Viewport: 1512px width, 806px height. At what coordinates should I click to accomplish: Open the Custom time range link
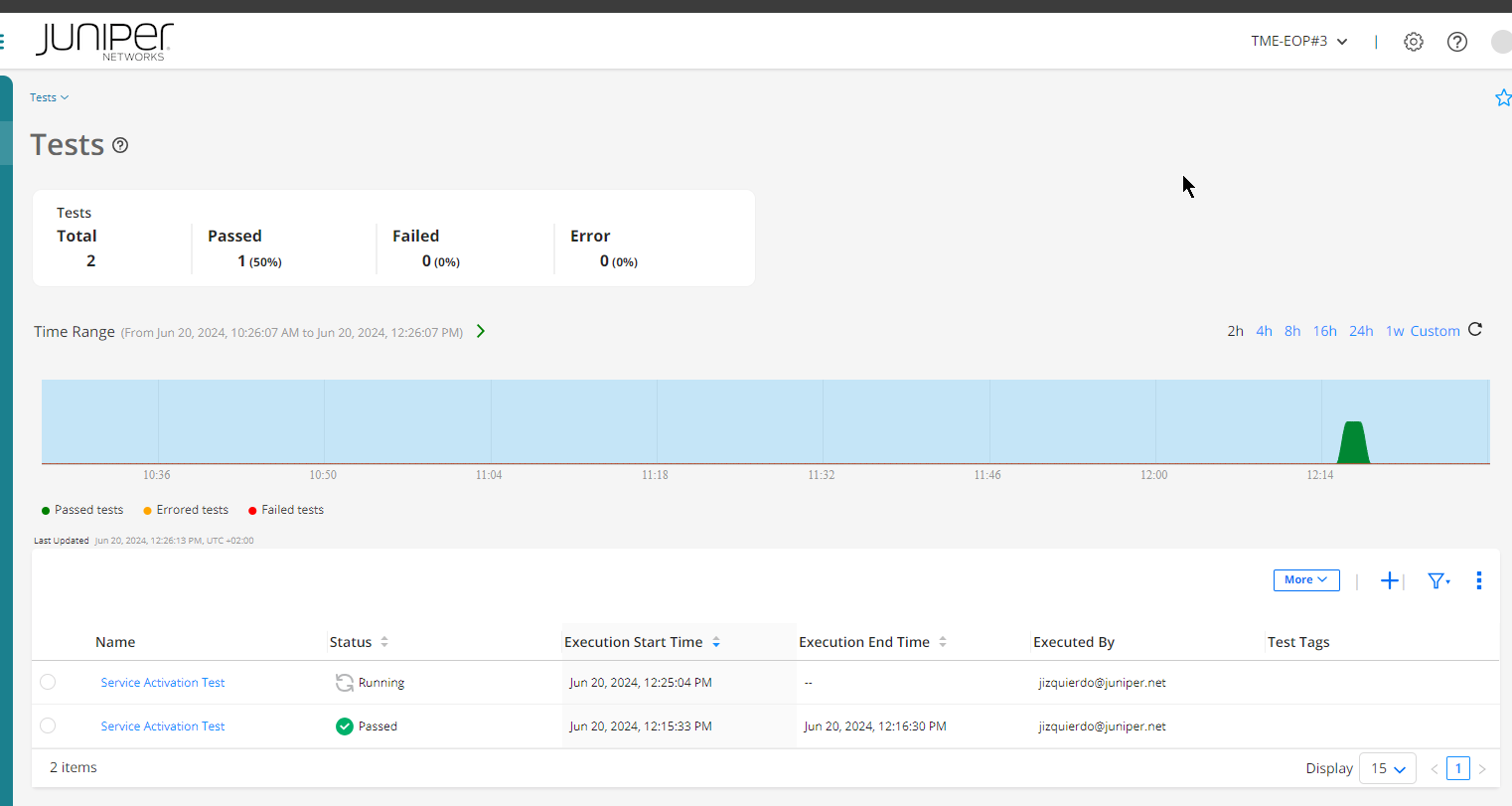[1435, 331]
